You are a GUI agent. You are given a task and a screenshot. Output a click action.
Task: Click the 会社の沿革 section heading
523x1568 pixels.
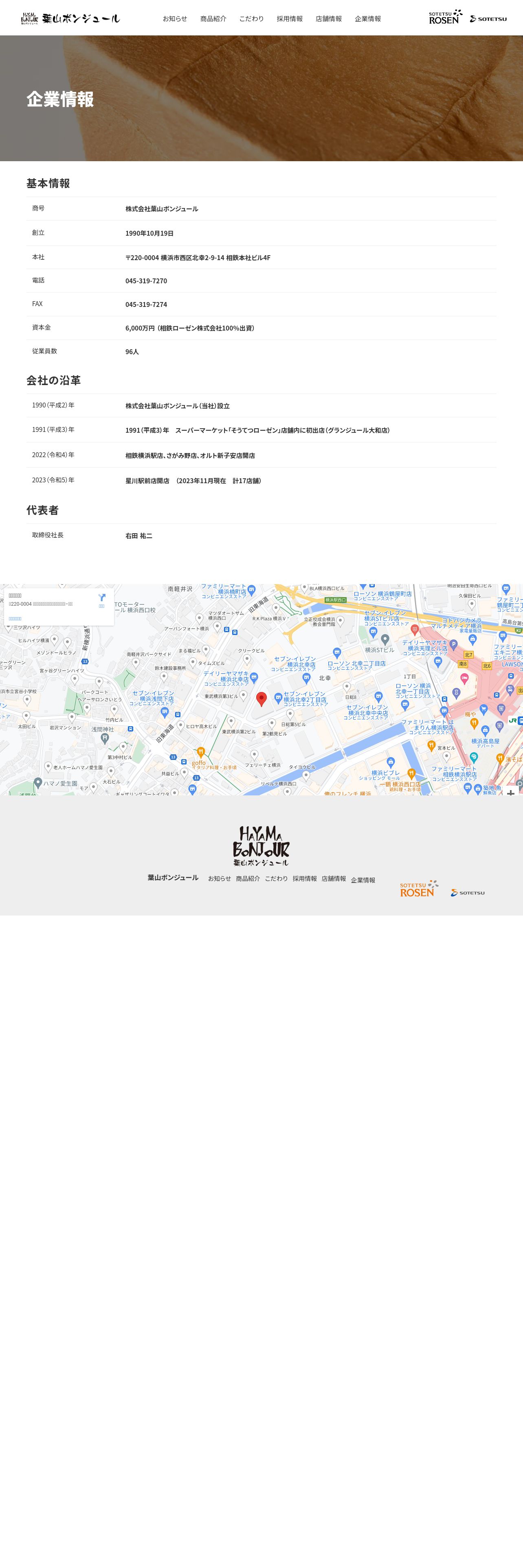tap(54, 380)
